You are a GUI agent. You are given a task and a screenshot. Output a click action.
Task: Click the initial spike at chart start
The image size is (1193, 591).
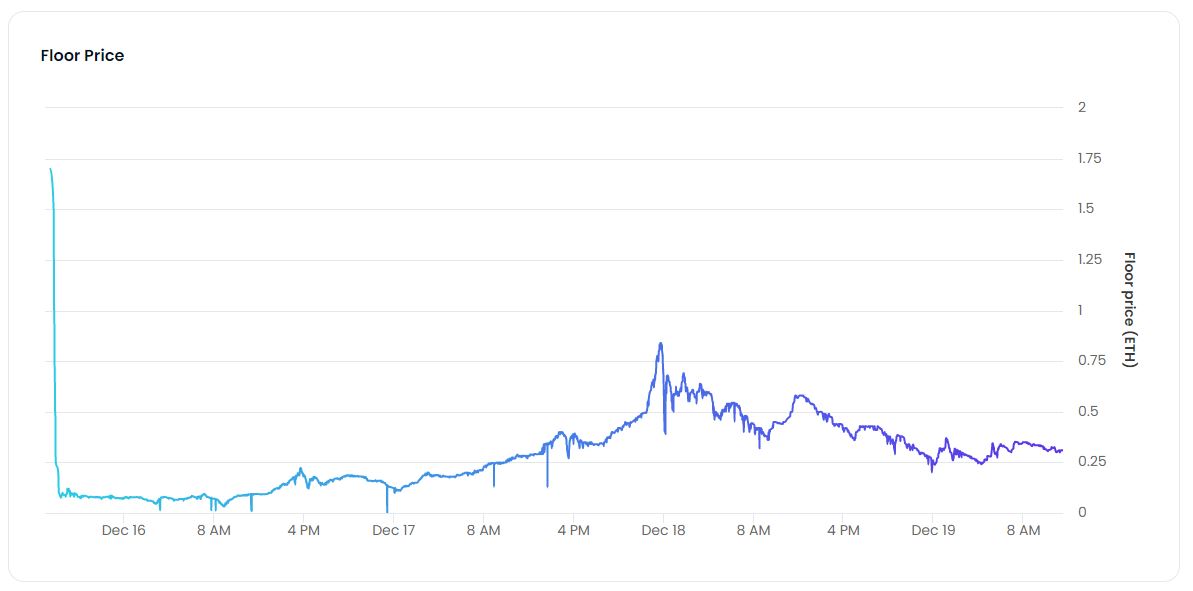point(50,170)
